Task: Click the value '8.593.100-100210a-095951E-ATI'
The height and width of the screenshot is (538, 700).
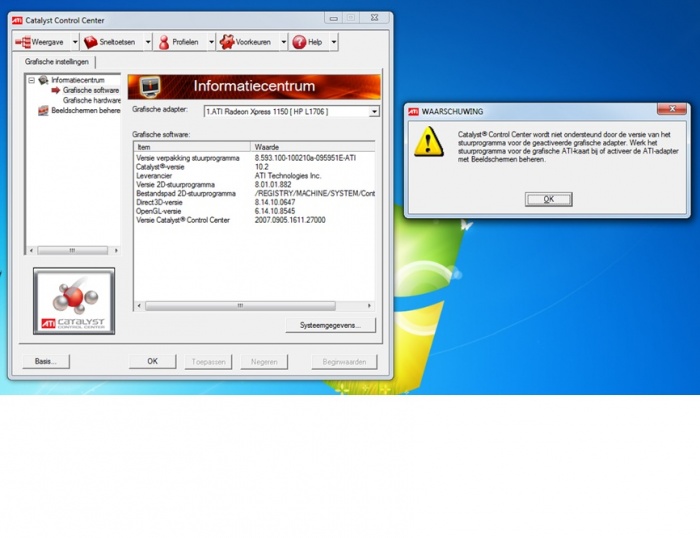Action: (x=305, y=158)
